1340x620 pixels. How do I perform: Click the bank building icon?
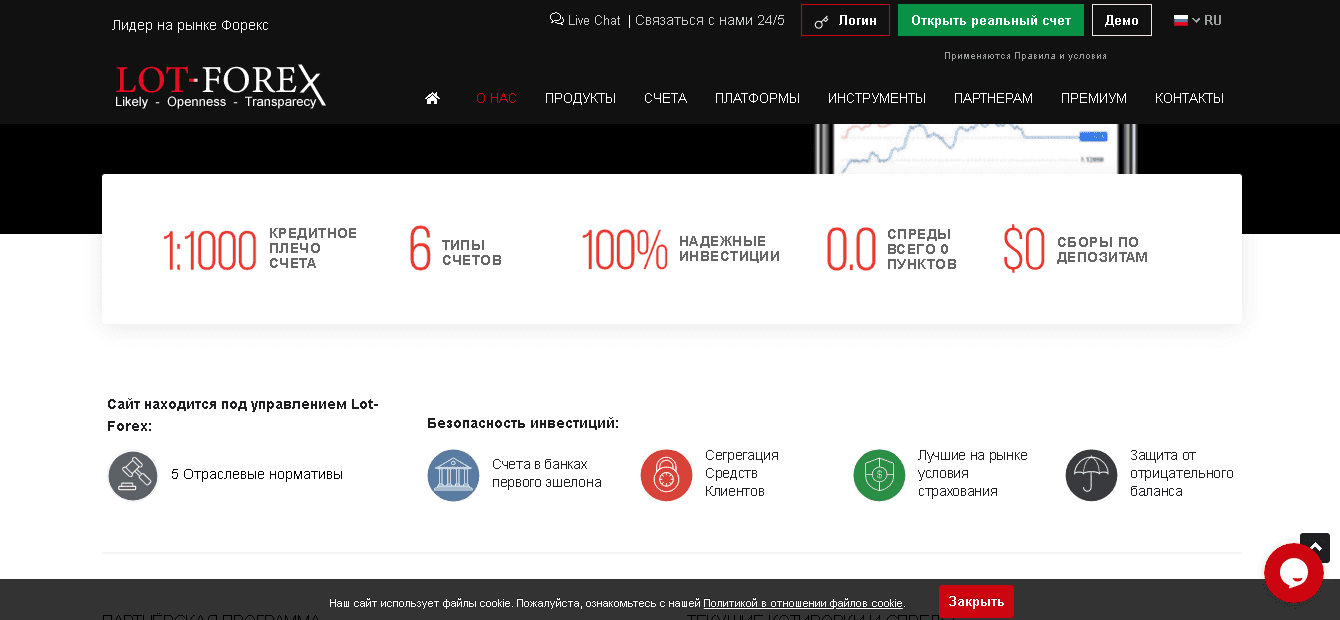pos(453,475)
